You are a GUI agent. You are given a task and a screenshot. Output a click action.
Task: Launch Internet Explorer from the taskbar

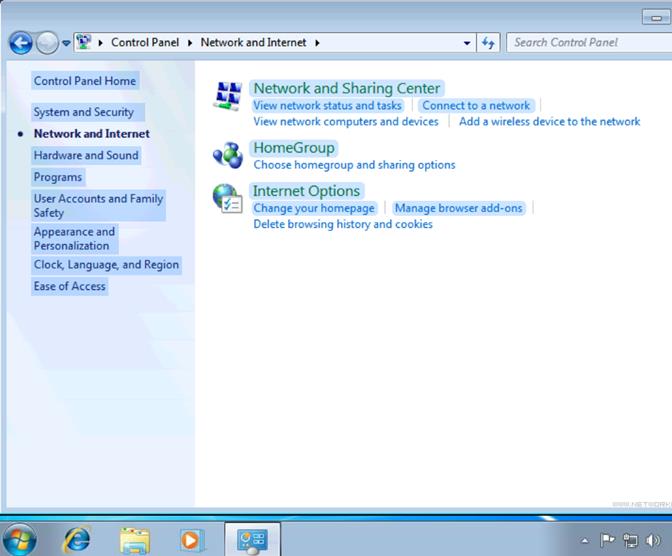(x=77, y=539)
